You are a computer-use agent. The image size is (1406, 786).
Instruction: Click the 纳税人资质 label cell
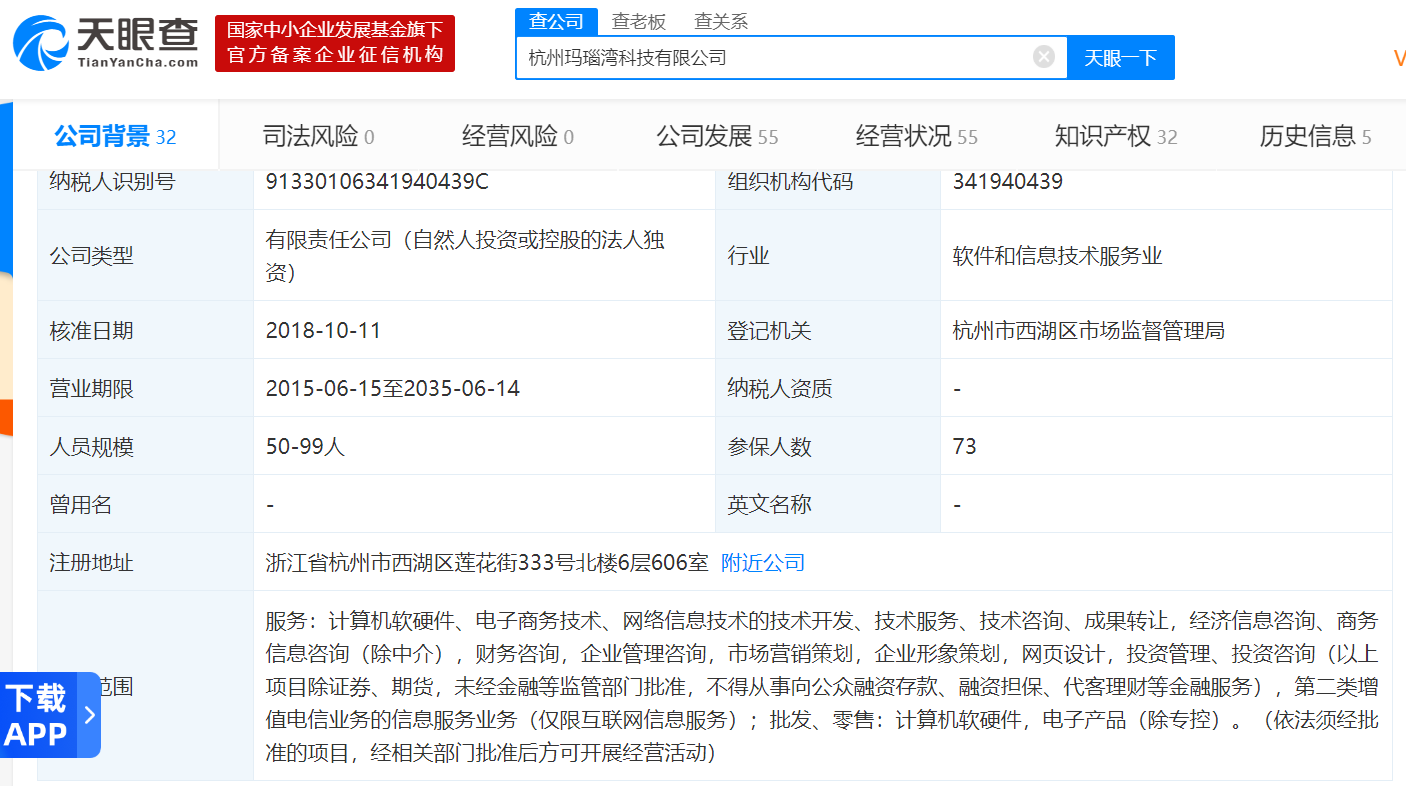[828, 388]
